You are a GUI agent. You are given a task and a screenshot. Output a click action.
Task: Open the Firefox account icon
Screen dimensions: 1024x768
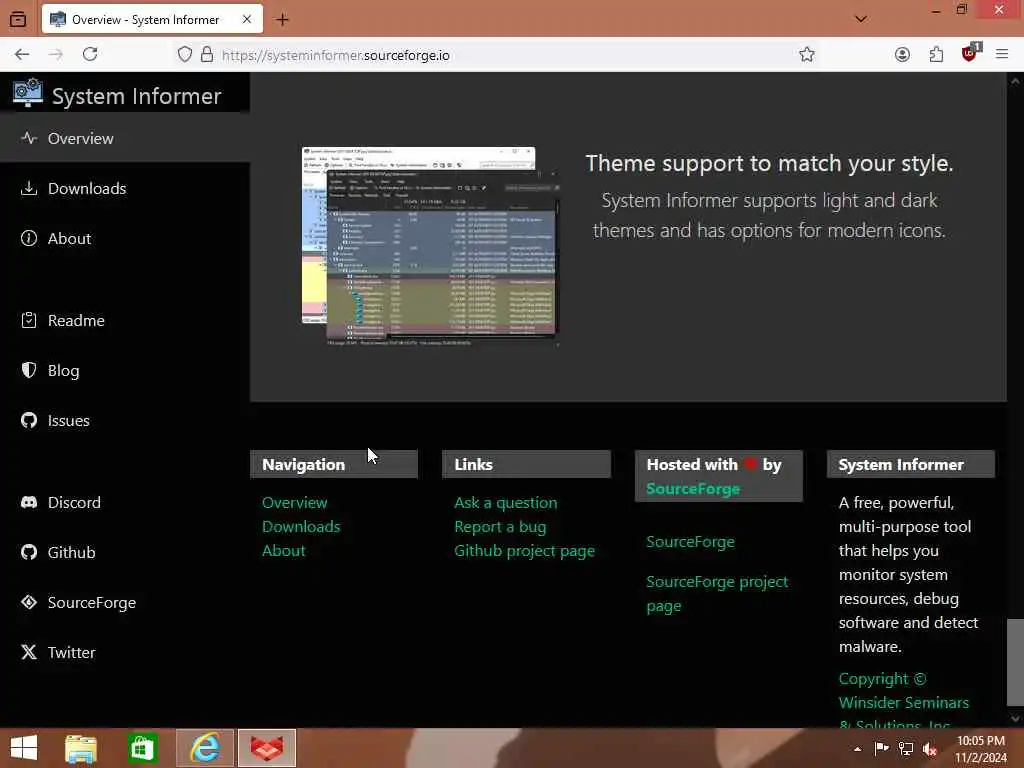pos(902,54)
